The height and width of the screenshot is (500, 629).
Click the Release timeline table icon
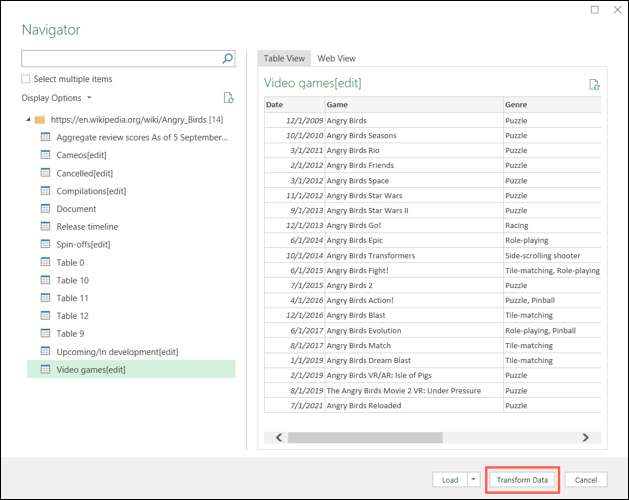click(x=45, y=227)
